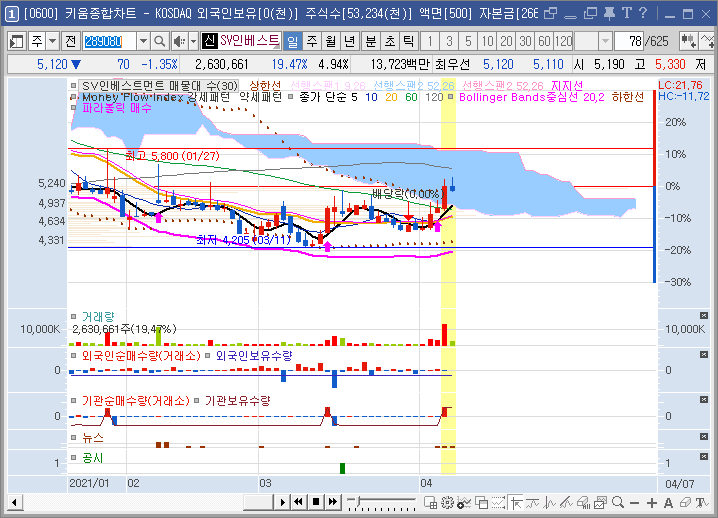This screenshot has height=518, width=718.
Task: Toggle the 기관순매수량 indicator box
Action: (x=73, y=401)
